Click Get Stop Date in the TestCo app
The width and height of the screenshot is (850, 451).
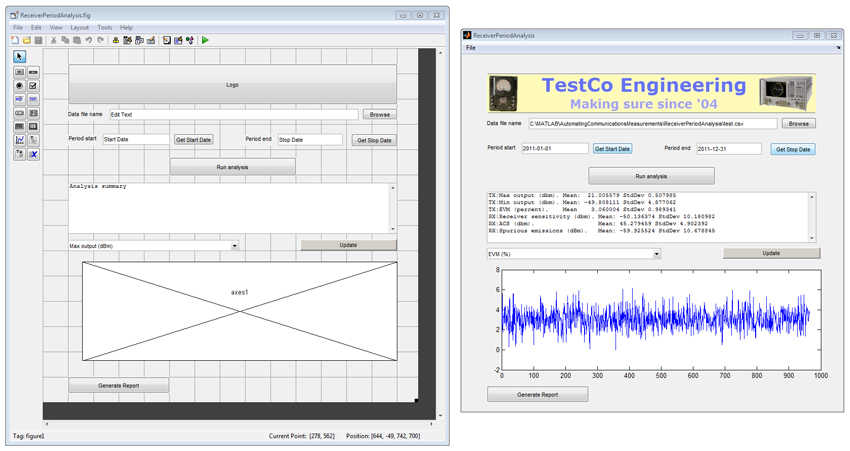[x=793, y=149]
